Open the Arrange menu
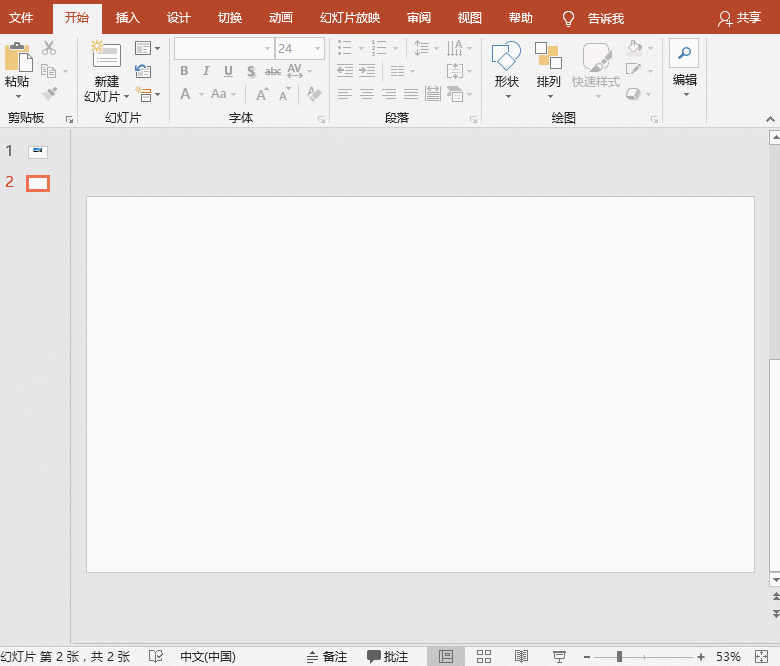The width and height of the screenshot is (780, 666). tap(548, 70)
